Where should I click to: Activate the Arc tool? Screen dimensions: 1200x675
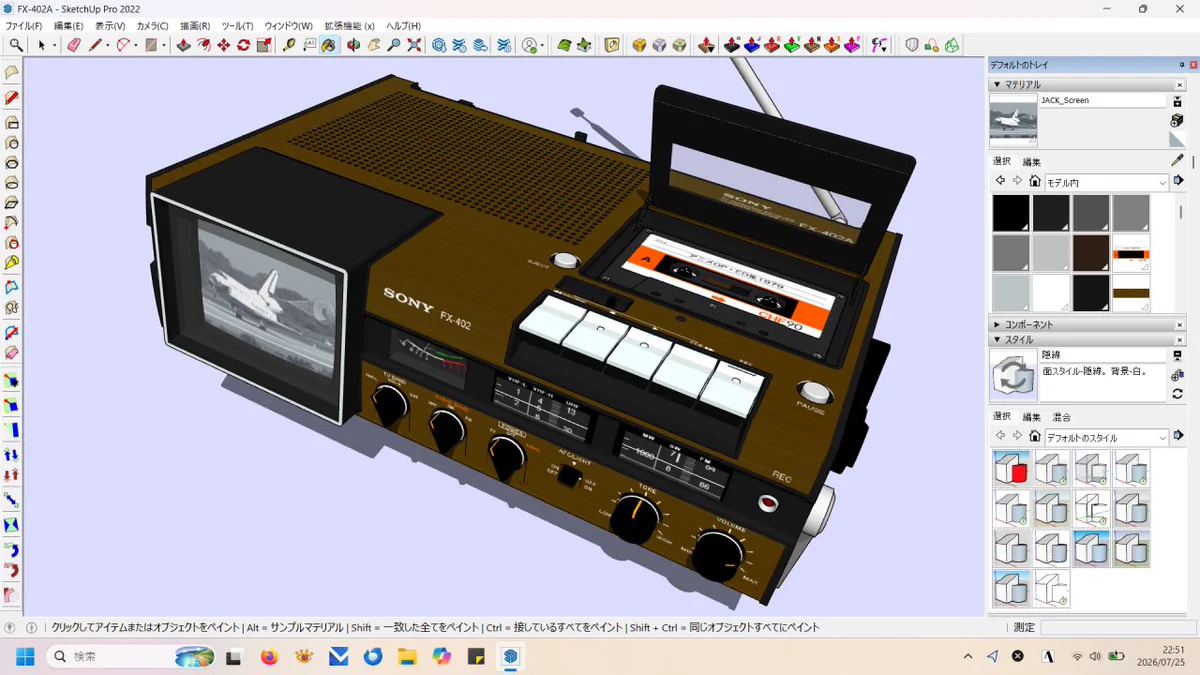point(122,45)
